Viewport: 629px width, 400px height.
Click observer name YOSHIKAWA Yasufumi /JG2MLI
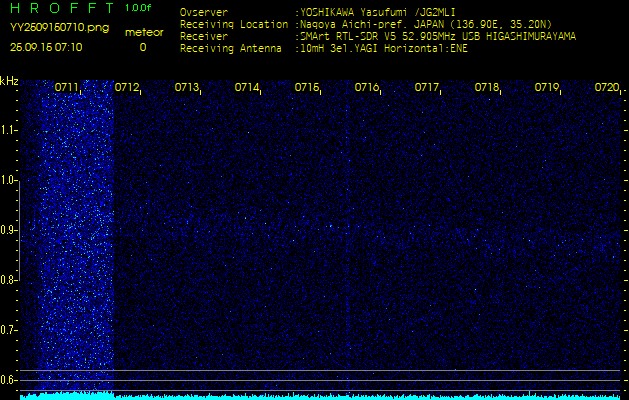377,12
